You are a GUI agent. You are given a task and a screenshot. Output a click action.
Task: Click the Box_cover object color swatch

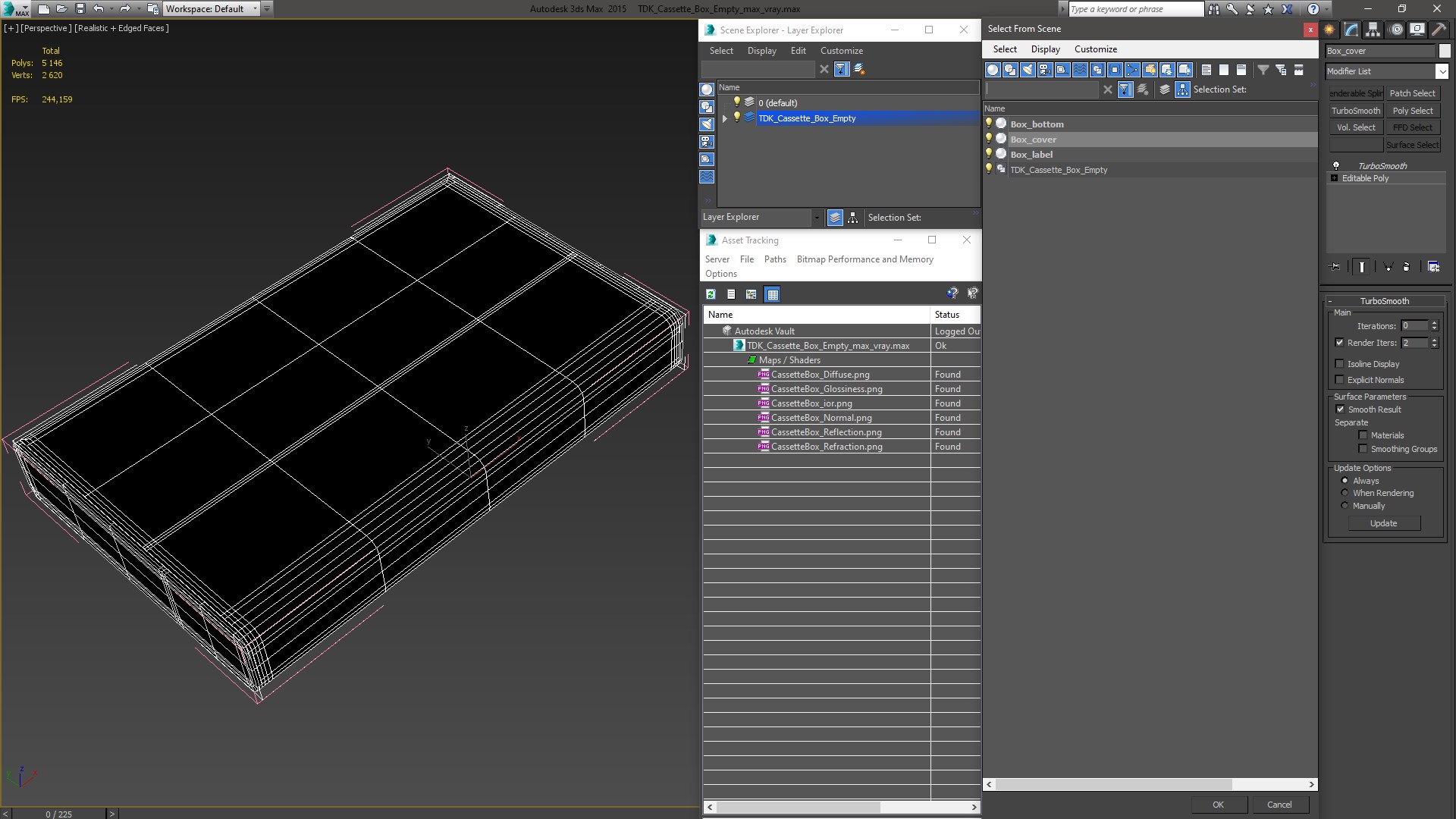(x=1444, y=51)
